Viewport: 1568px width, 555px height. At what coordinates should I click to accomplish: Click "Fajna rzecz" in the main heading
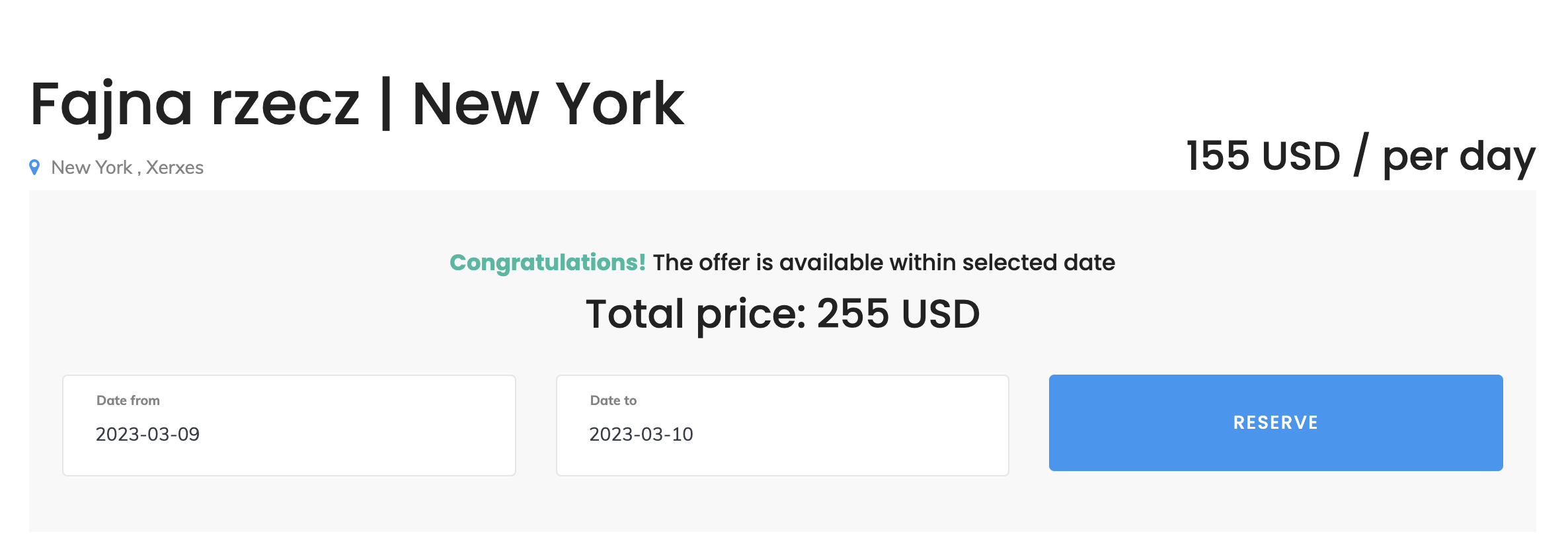[x=195, y=104]
